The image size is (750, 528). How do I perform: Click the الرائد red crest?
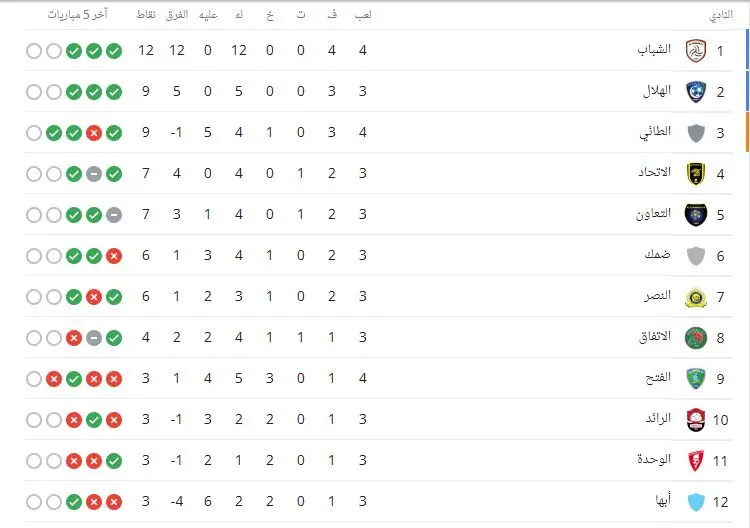pos(696,420)
